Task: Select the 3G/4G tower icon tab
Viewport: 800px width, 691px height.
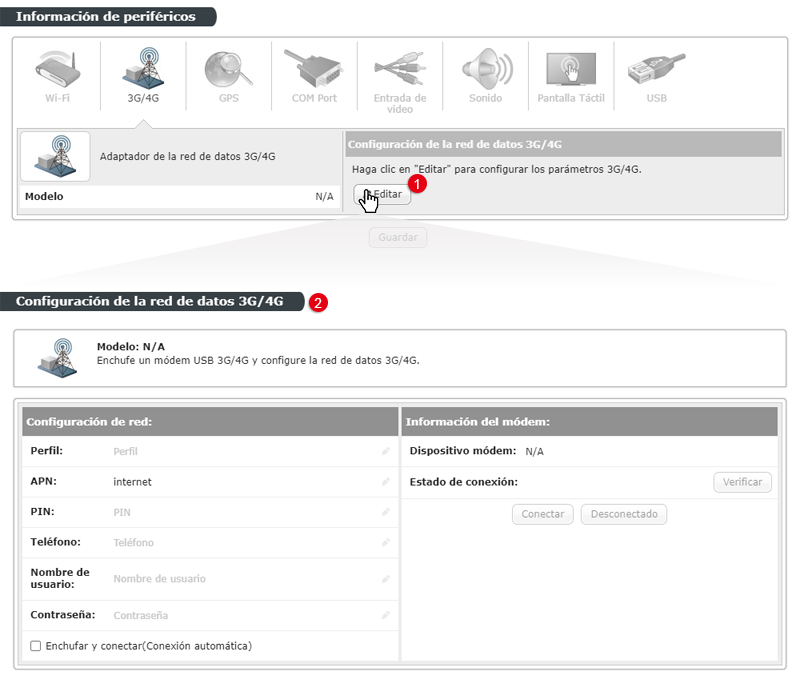Action: click(143, 68)
